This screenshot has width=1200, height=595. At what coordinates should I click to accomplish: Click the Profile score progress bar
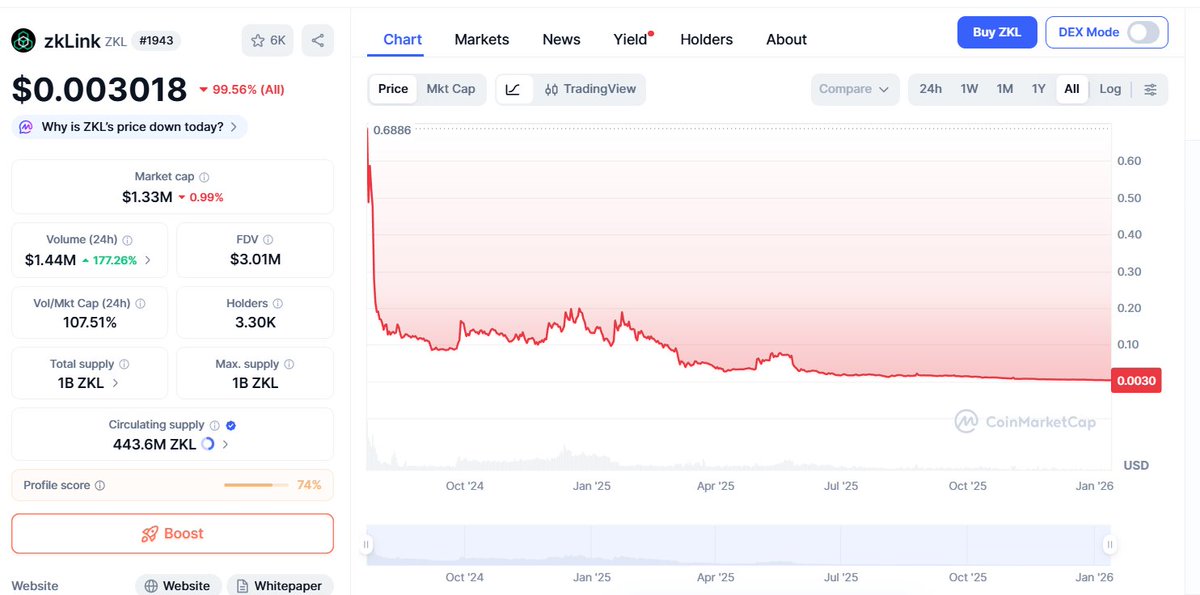(255, 485)
